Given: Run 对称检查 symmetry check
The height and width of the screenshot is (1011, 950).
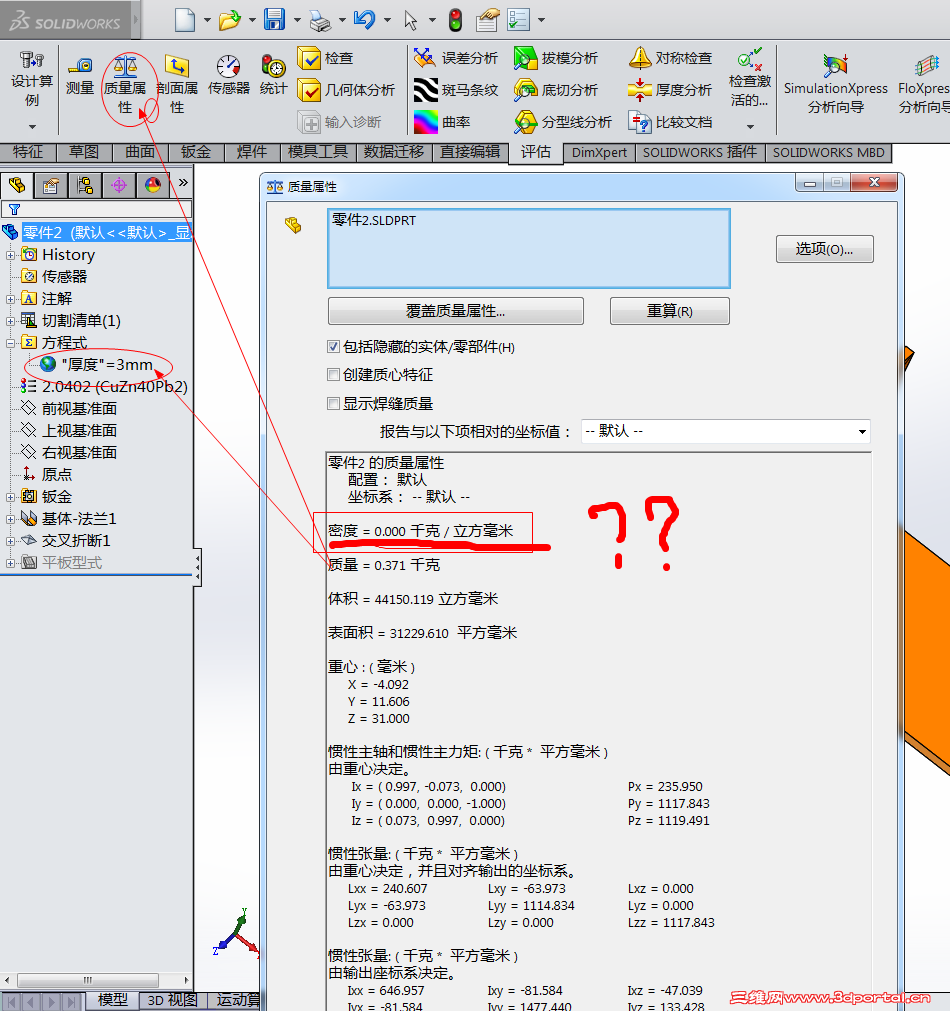Looking at the screenshot, I should click(x=670, y=58).
